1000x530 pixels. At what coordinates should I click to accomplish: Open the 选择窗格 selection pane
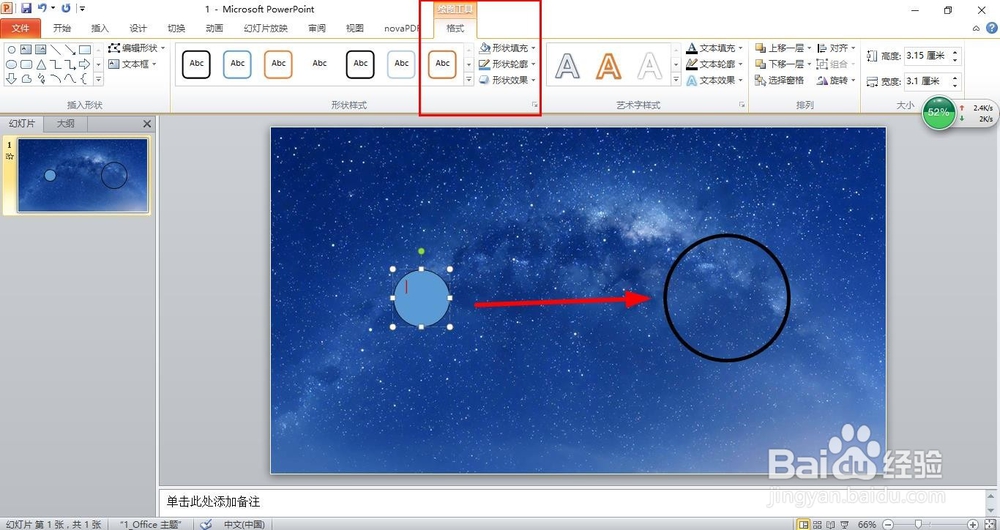(x=779, y=80)
